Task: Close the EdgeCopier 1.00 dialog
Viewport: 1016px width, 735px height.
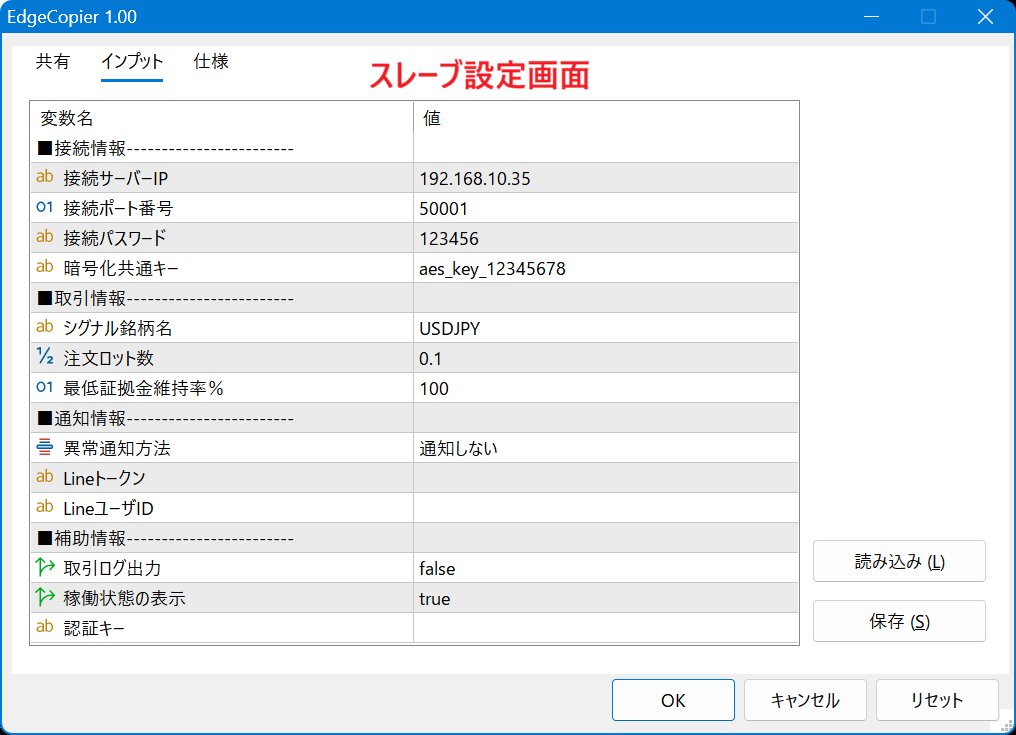Action: pos(986,16)
